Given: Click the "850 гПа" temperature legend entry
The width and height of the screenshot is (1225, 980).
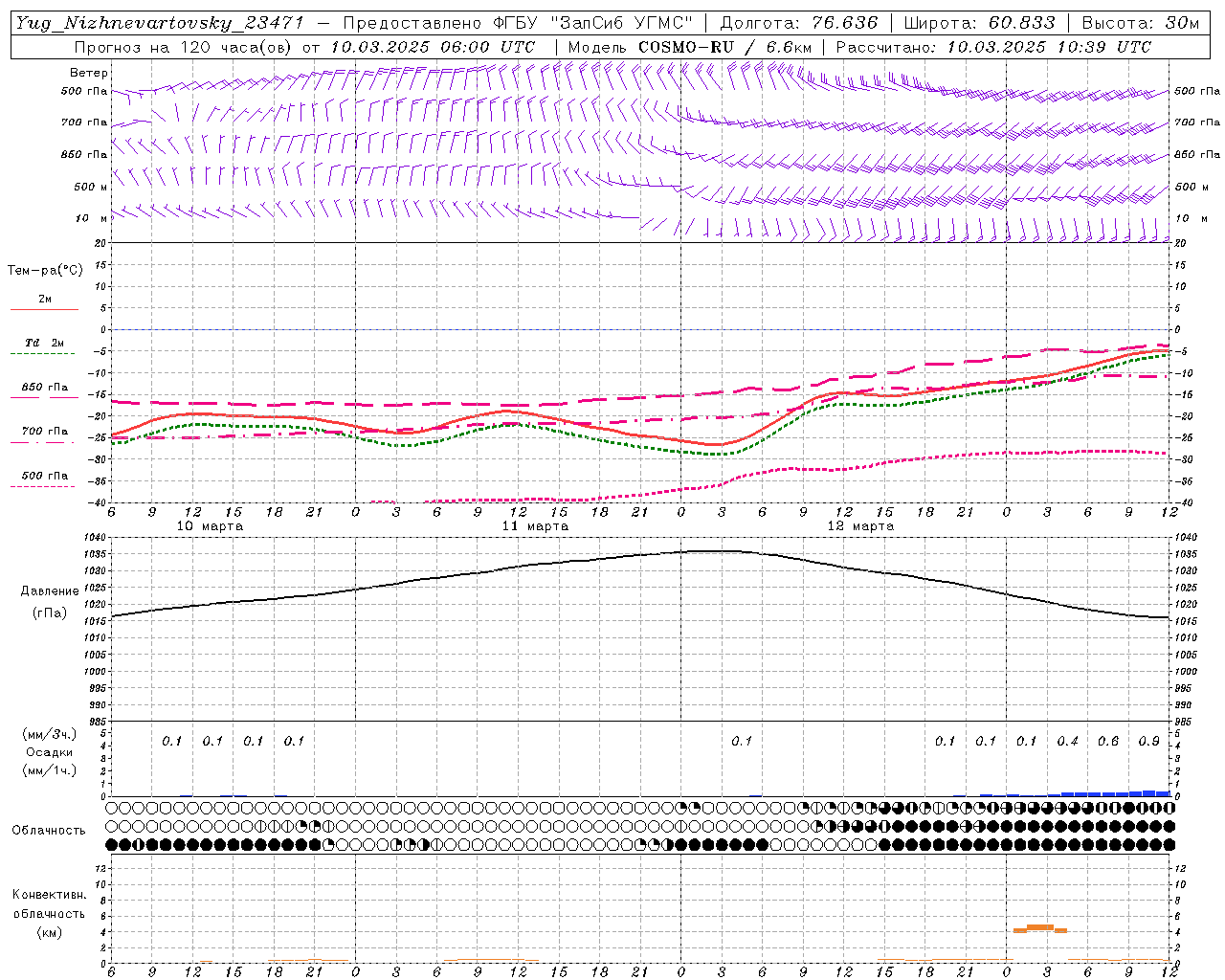Looking at the screenshot, I should pyautogui.click(x=45, y=388).
